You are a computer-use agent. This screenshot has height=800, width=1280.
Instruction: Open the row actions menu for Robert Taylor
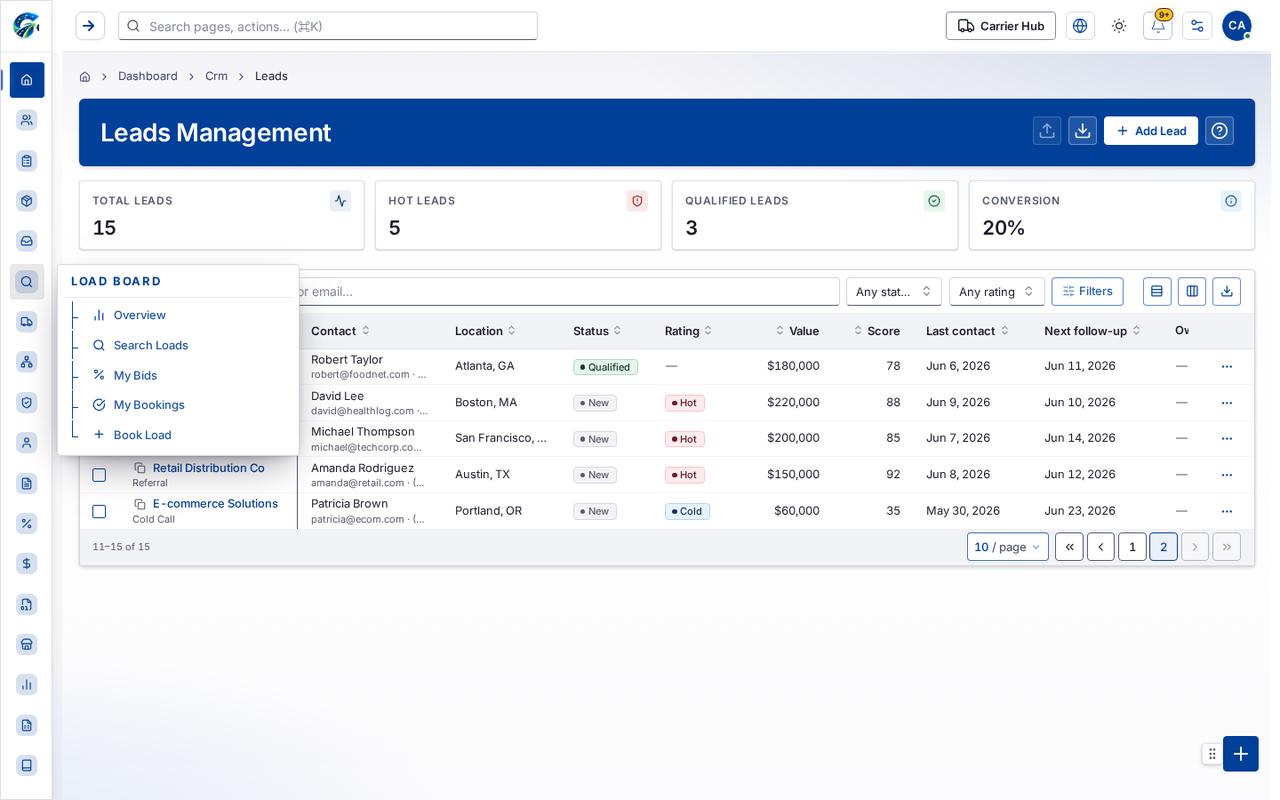coord(1227,367)
